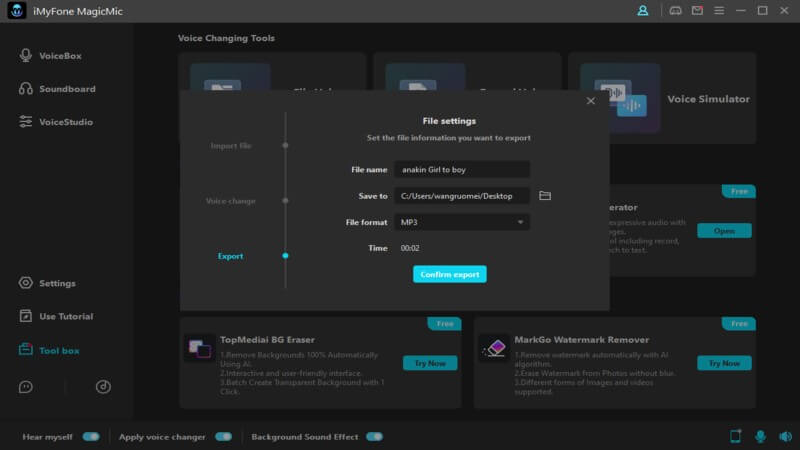Click the iMyFone MagicMic logo icon
Screen dimensions: 800x450
point(17,11)
